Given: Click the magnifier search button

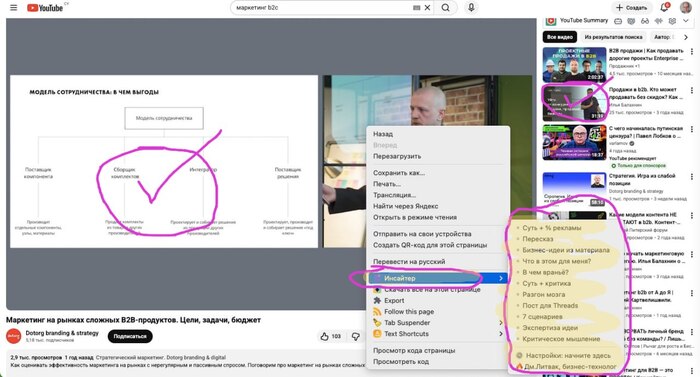Looking at the screenshot, I should pyautogui.click(x=446, y=8).
